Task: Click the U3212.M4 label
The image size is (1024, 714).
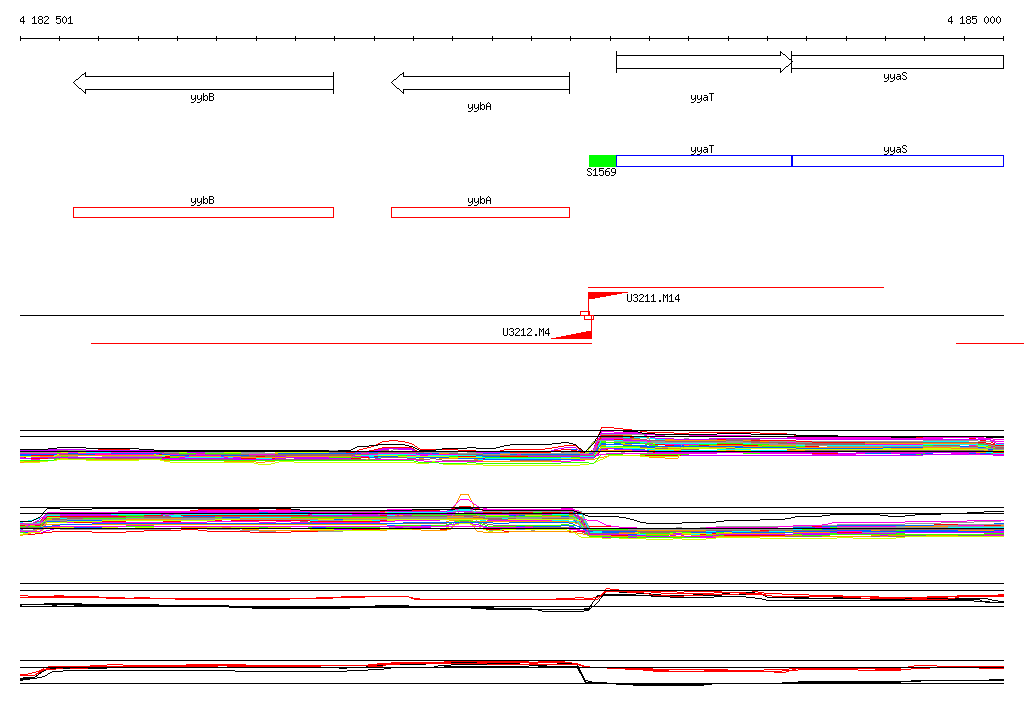Action: point(526,332)
